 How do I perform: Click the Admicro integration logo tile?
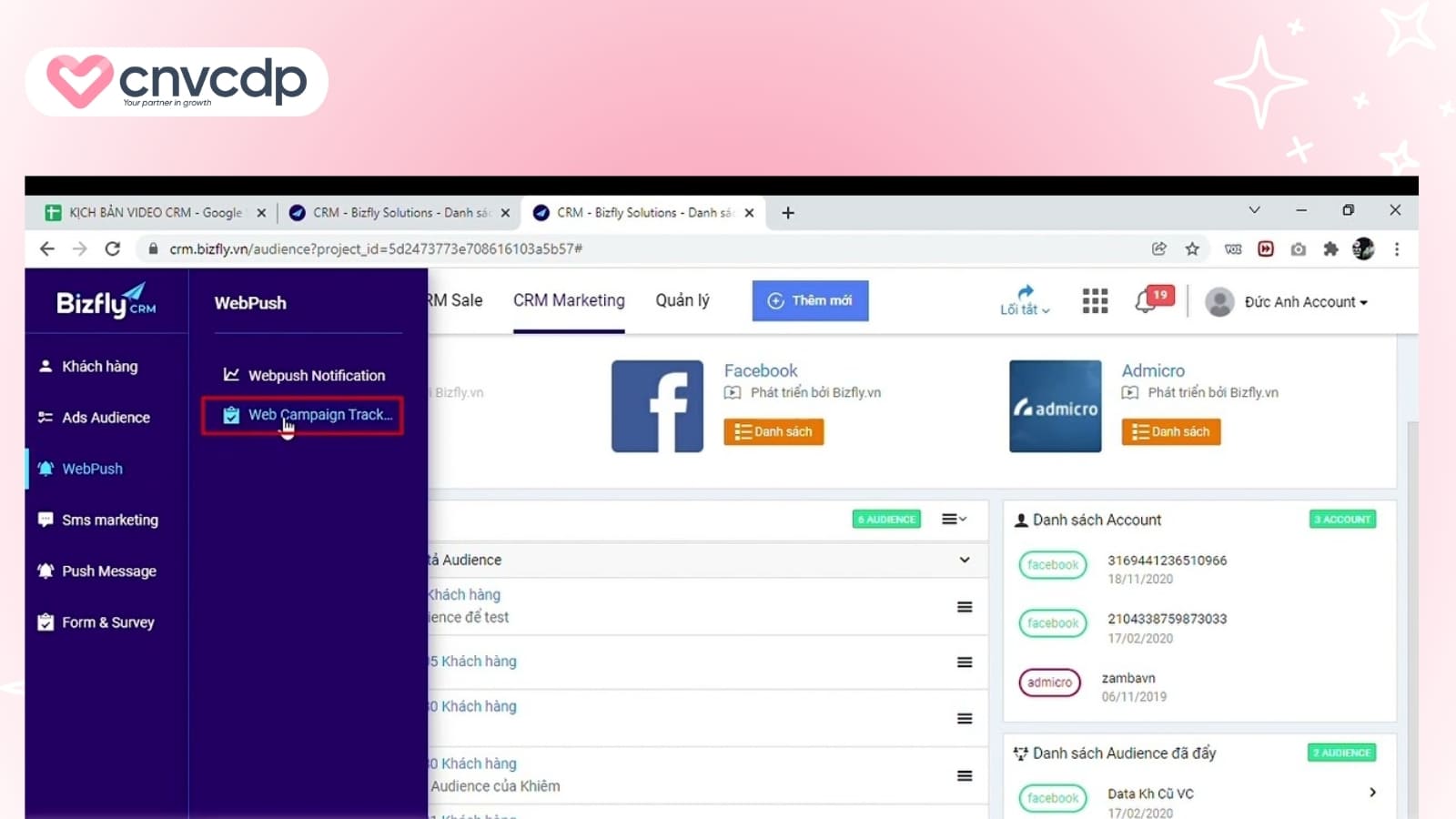[x=1055, y=406]
